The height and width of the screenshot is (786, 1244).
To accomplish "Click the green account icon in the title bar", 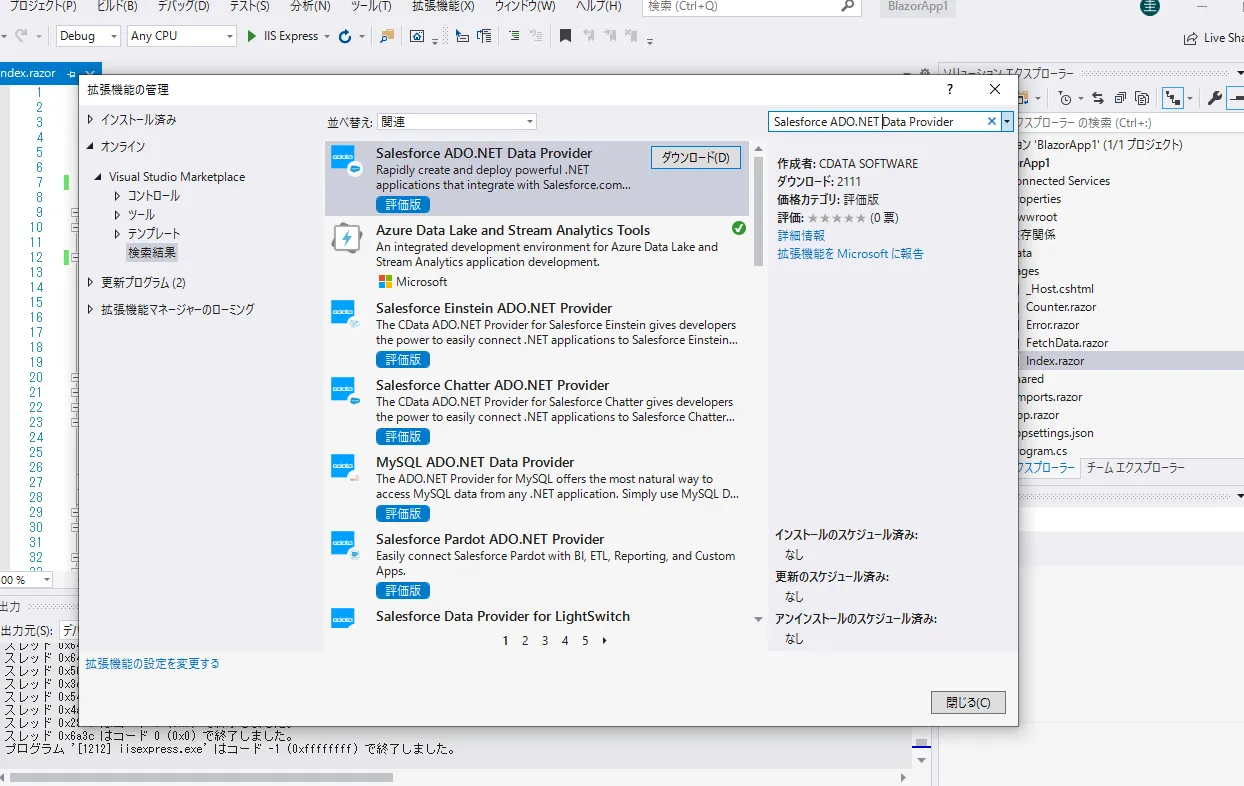I will pos(1148,8).
